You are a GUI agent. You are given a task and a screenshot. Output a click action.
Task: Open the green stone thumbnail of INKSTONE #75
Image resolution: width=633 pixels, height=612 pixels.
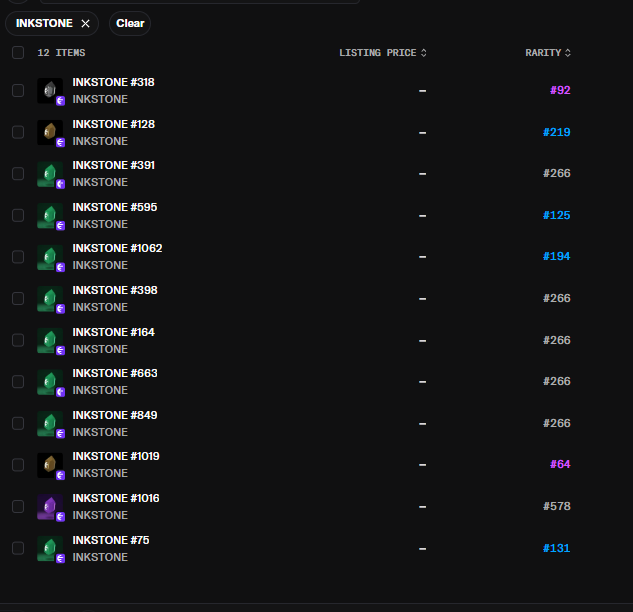pyautogui.click(x=50, y=548)
